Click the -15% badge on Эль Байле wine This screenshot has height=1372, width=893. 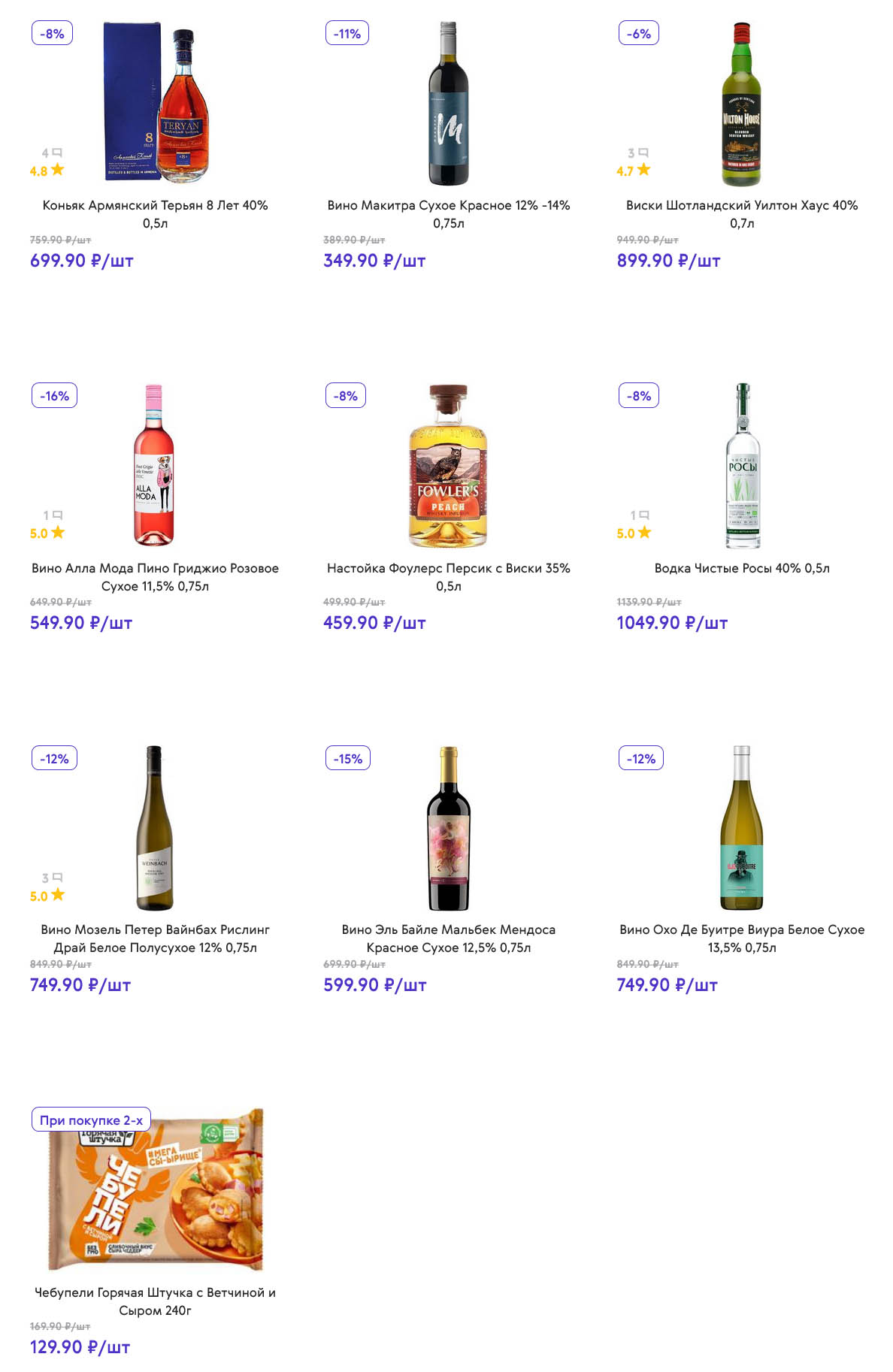[x=348, y=759]
